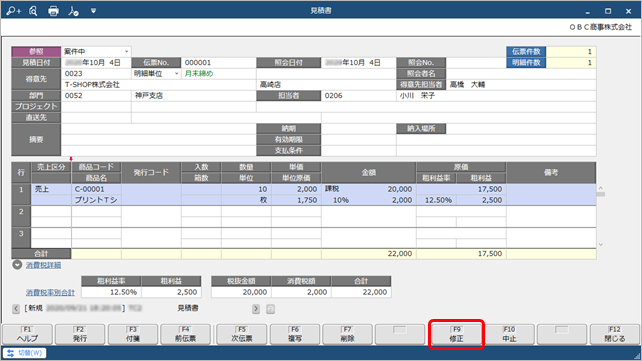The height and width of the screenshot is (361, 642).
Task: Click 税抜金額 value 20,000 in summary
Action: 241,292
